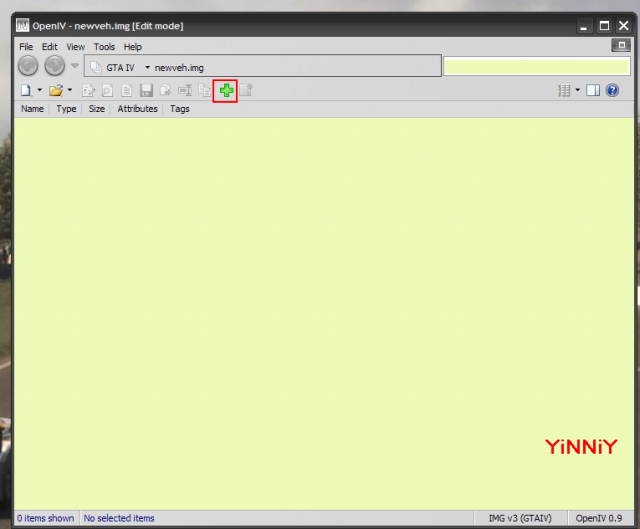Expand the arrow after GTA IV breadcrumb
640x529 pixels.
click(148, 67)
